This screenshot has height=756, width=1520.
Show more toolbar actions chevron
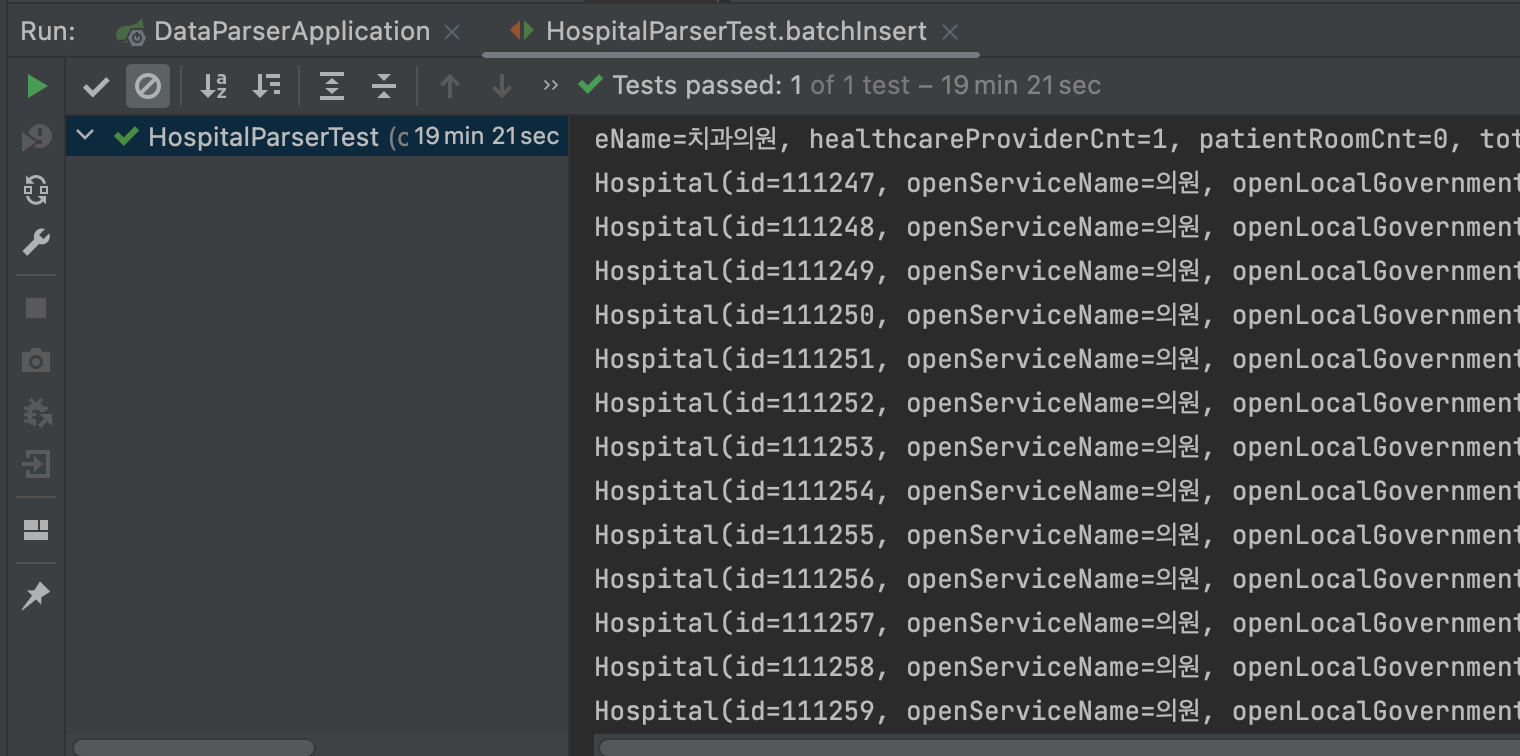[x=550, y=86]
